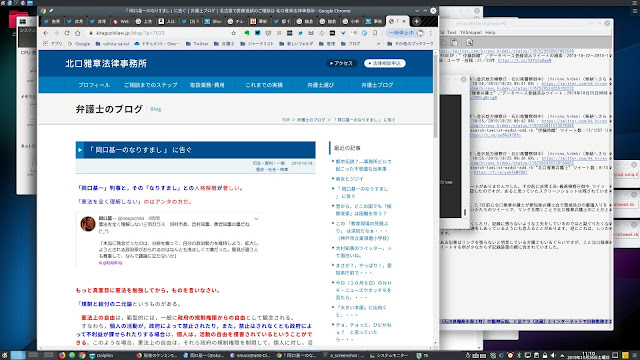Launch Firefox from the taskbar
Viewport: 640px width, 360px height.
[x=62, y=356]
